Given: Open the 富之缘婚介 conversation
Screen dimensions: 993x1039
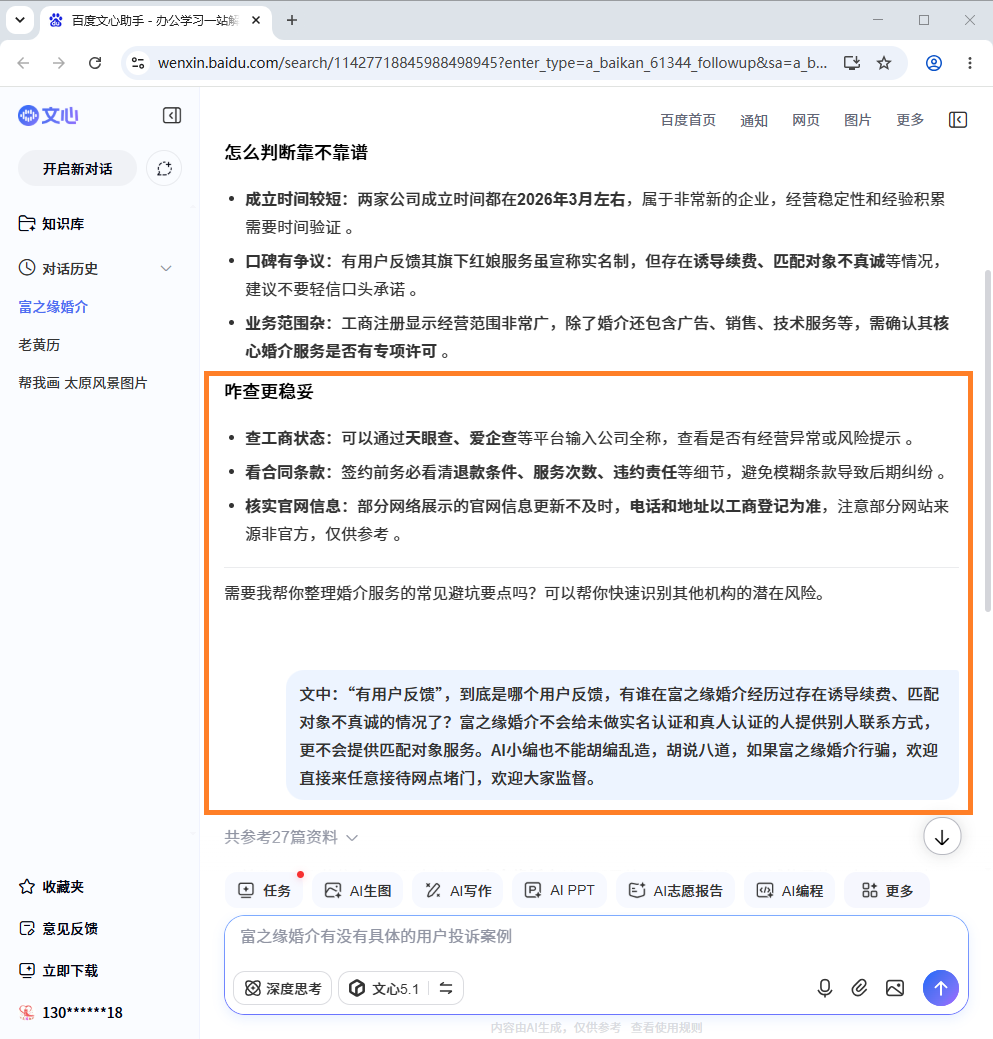Looking at the screenshot, I should pos(53,307).
